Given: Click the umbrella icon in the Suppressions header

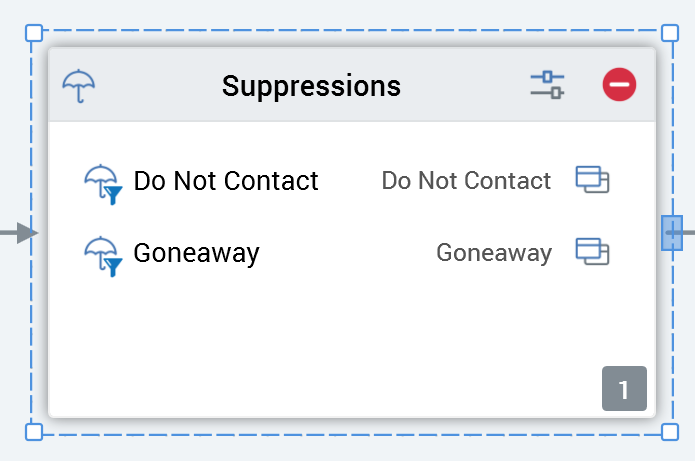Looking at the screenshot, I should [79, 86].
